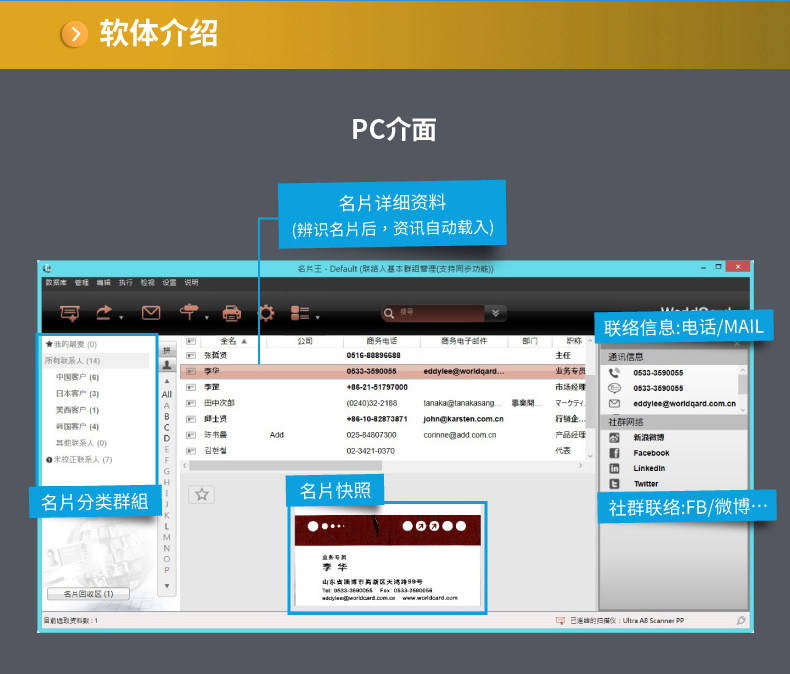Toggle the favorite star button above card image
This screenshot has width=790, height=674.
[x=202, y=494]
